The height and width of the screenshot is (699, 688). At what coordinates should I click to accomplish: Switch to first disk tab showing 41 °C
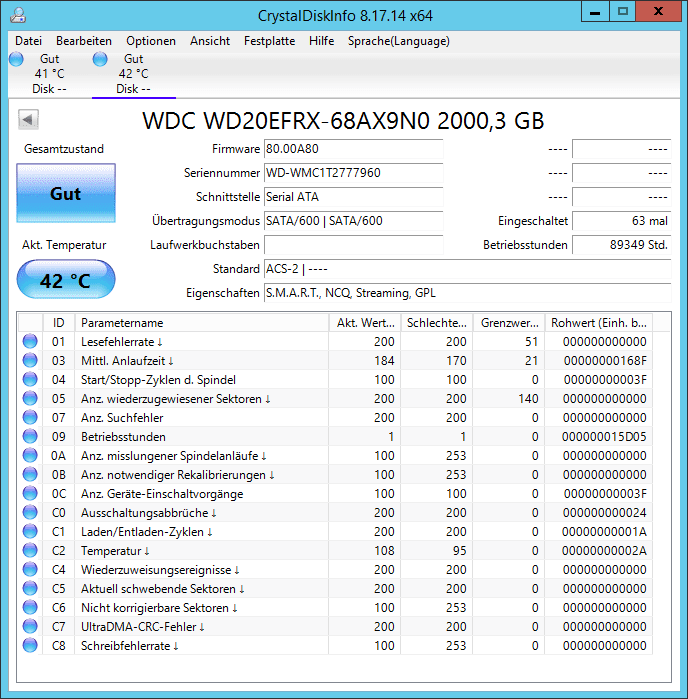click(49, 74)
